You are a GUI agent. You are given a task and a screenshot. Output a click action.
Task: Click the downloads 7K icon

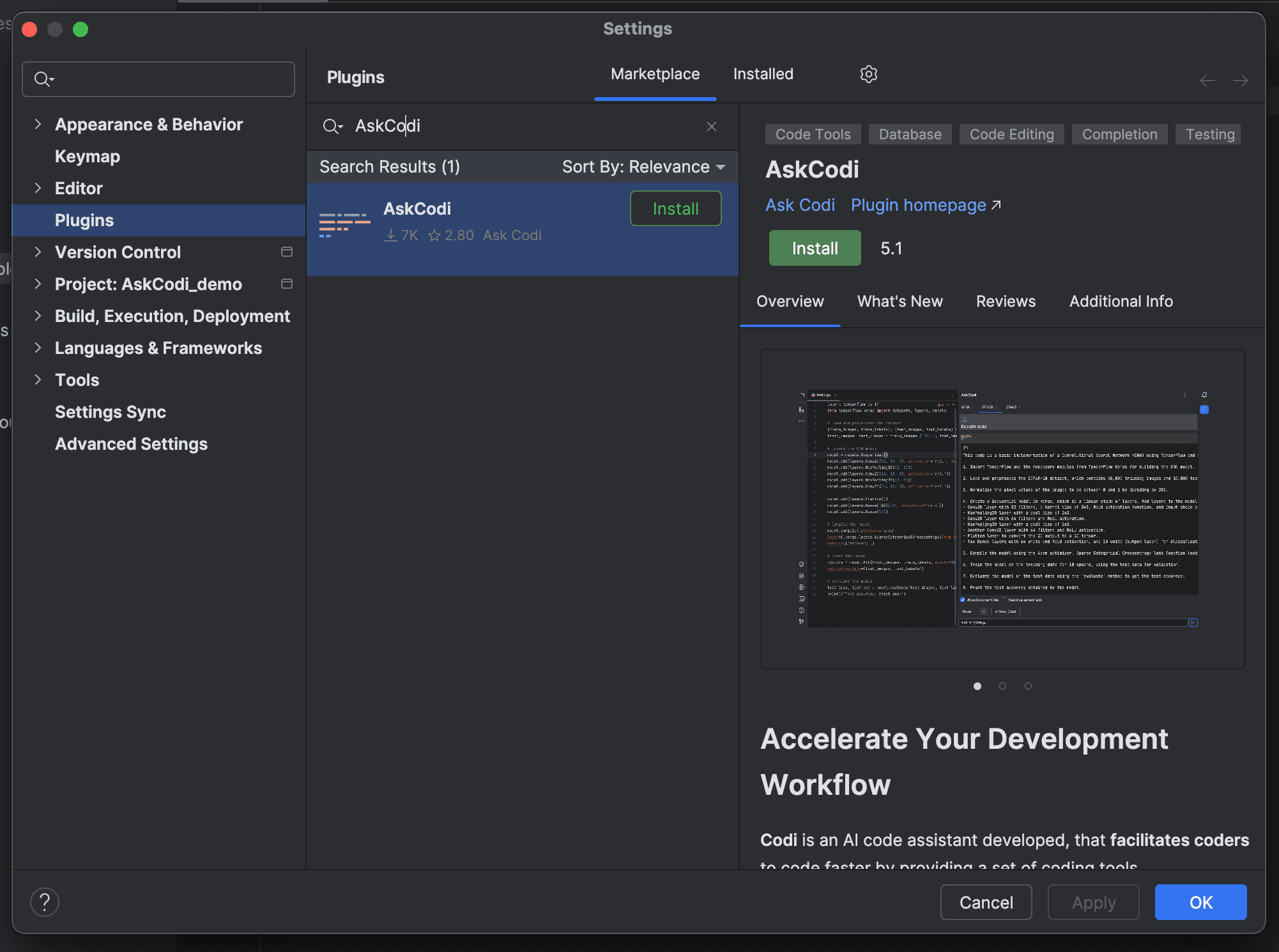pyautogui.click(x=390, y=236)
